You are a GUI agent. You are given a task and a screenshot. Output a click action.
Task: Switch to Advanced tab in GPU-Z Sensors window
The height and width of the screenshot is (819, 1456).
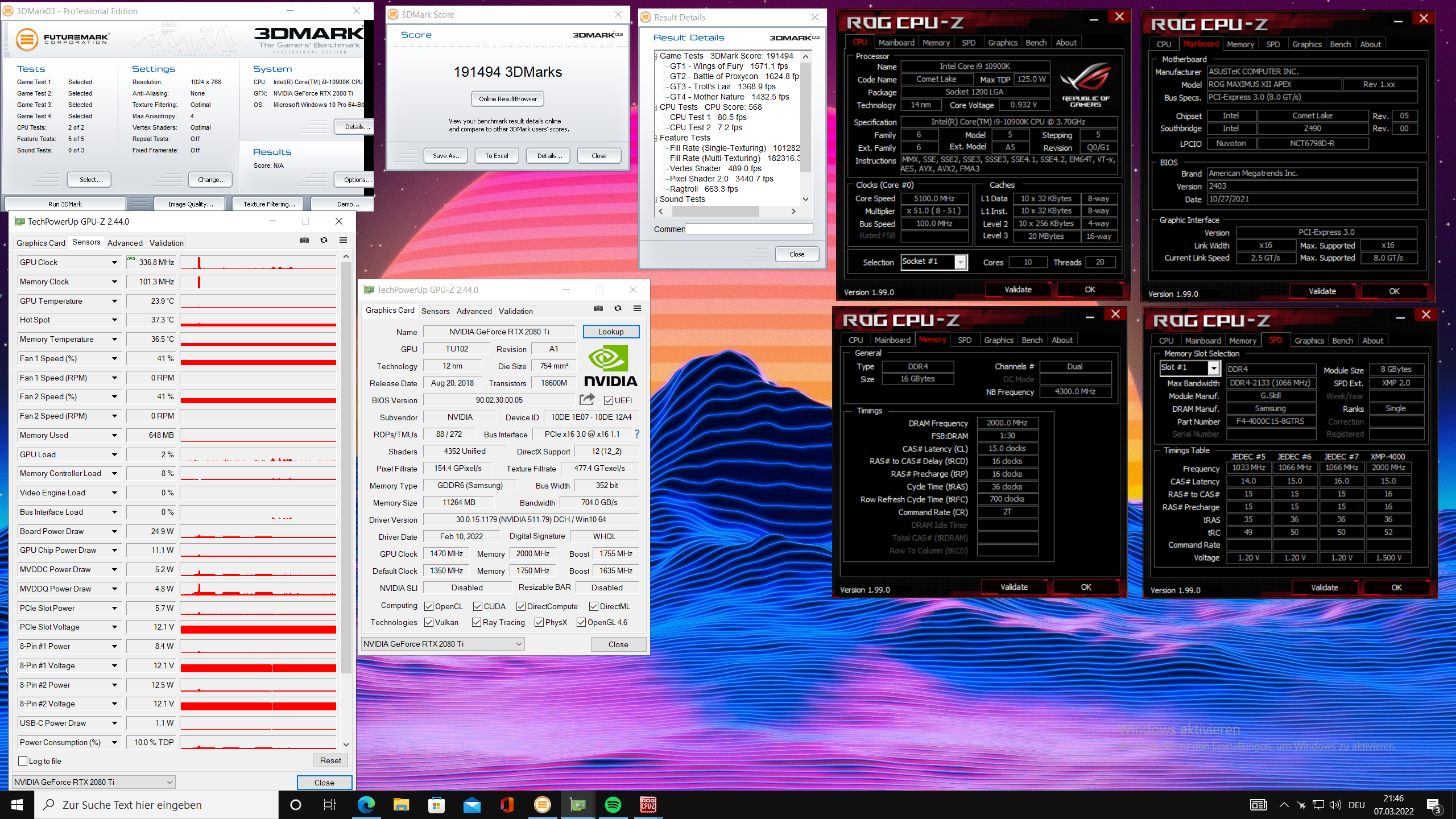pyautogui.click(x=125, y=243)
